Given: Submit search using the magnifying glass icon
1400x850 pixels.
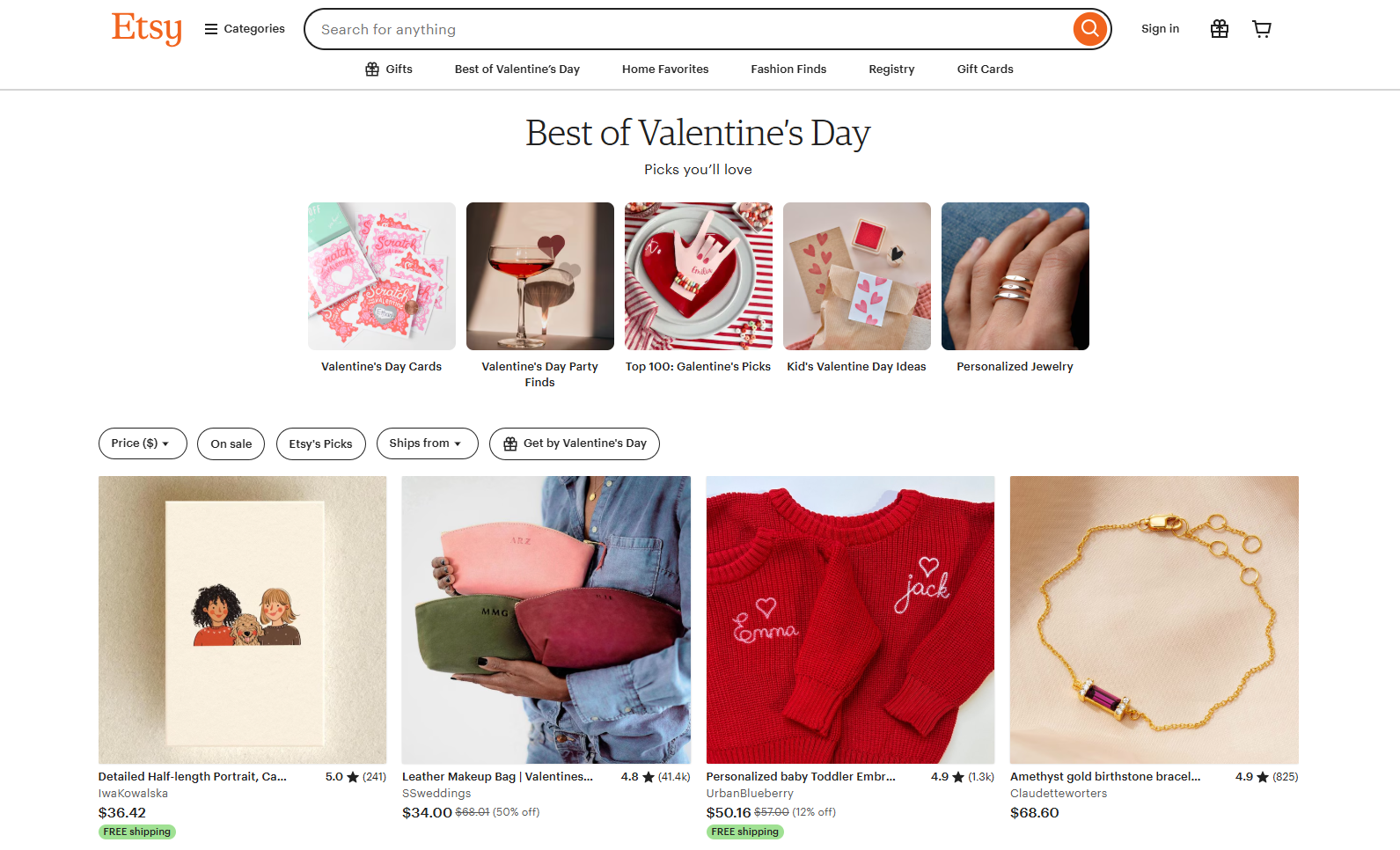Looking at the screenshot, I should [1089, 28].
